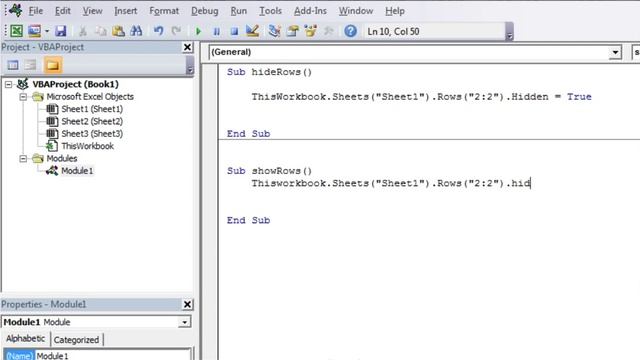Expand the (General) object dropdown
The image size is (640, 360).
click(x=615, y=52)
